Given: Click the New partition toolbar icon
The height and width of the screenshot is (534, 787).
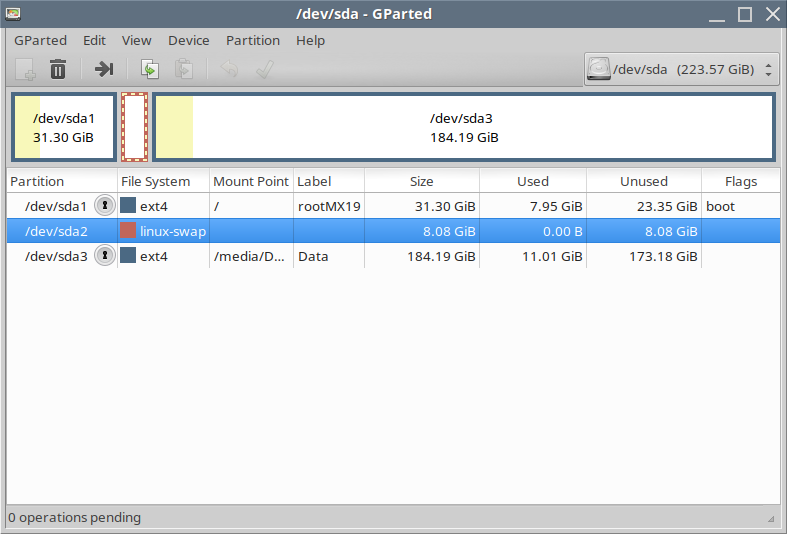Looking at the screenshot, I should [26, 69].
